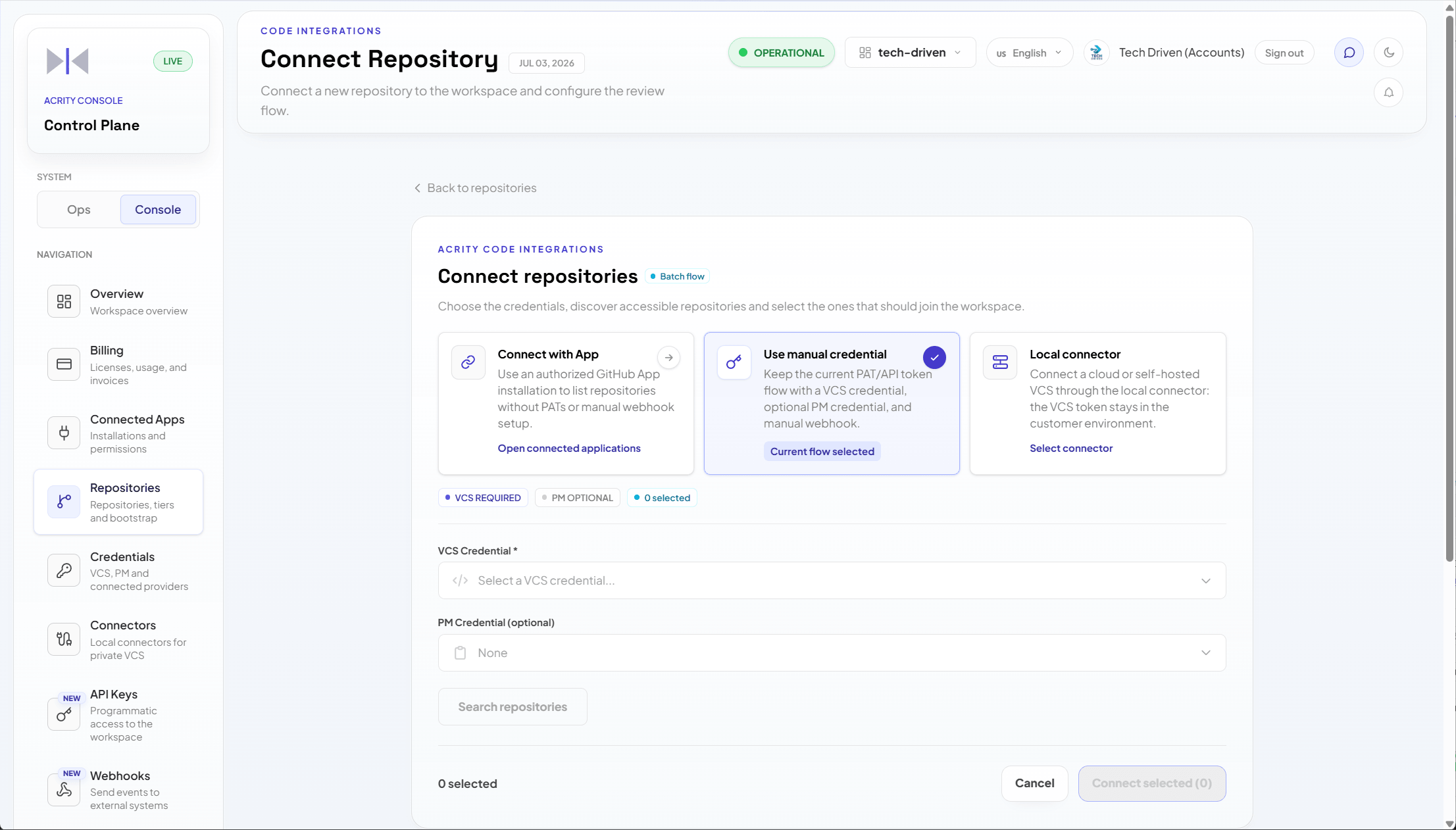This screenshot has height=830, width=1456.
Task: Click the JUL 03, 2026 date tag
Action: tap(546, 63)
